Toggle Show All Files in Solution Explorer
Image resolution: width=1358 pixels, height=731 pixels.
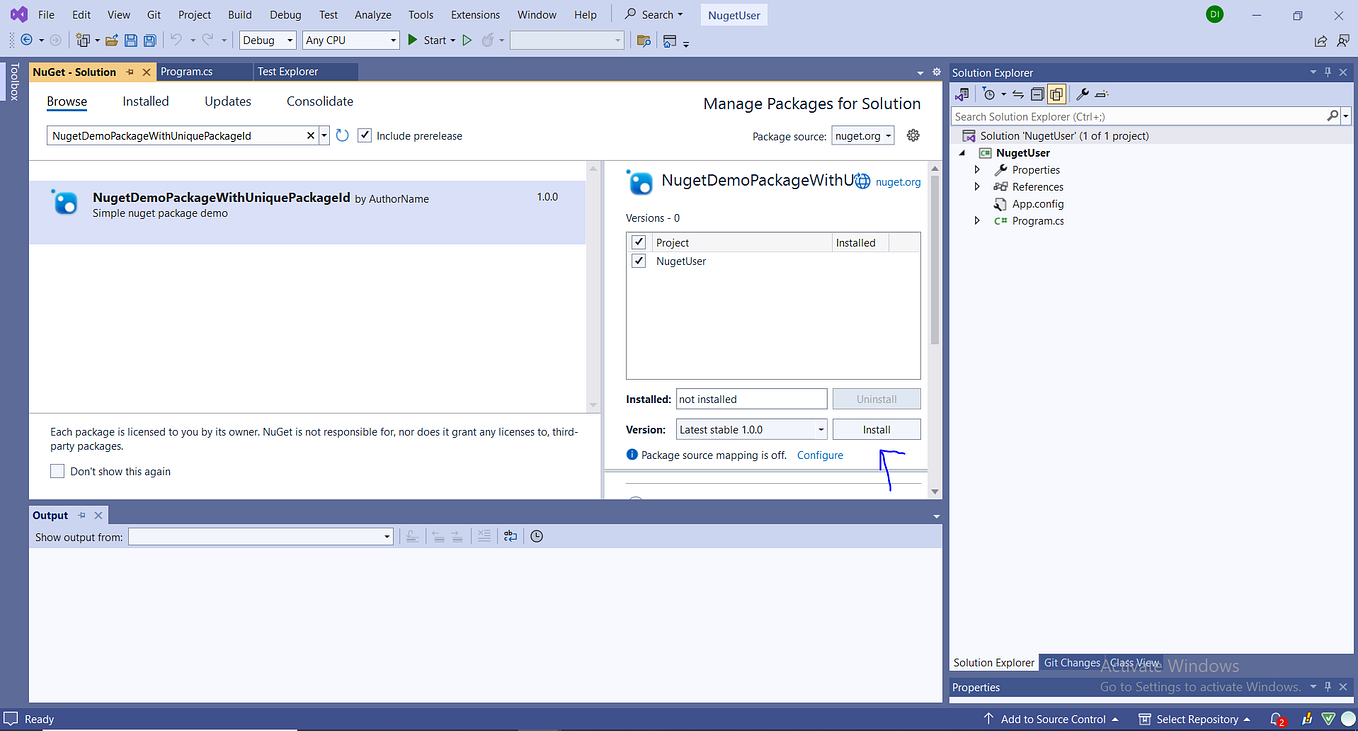[x=1056, y=93]
